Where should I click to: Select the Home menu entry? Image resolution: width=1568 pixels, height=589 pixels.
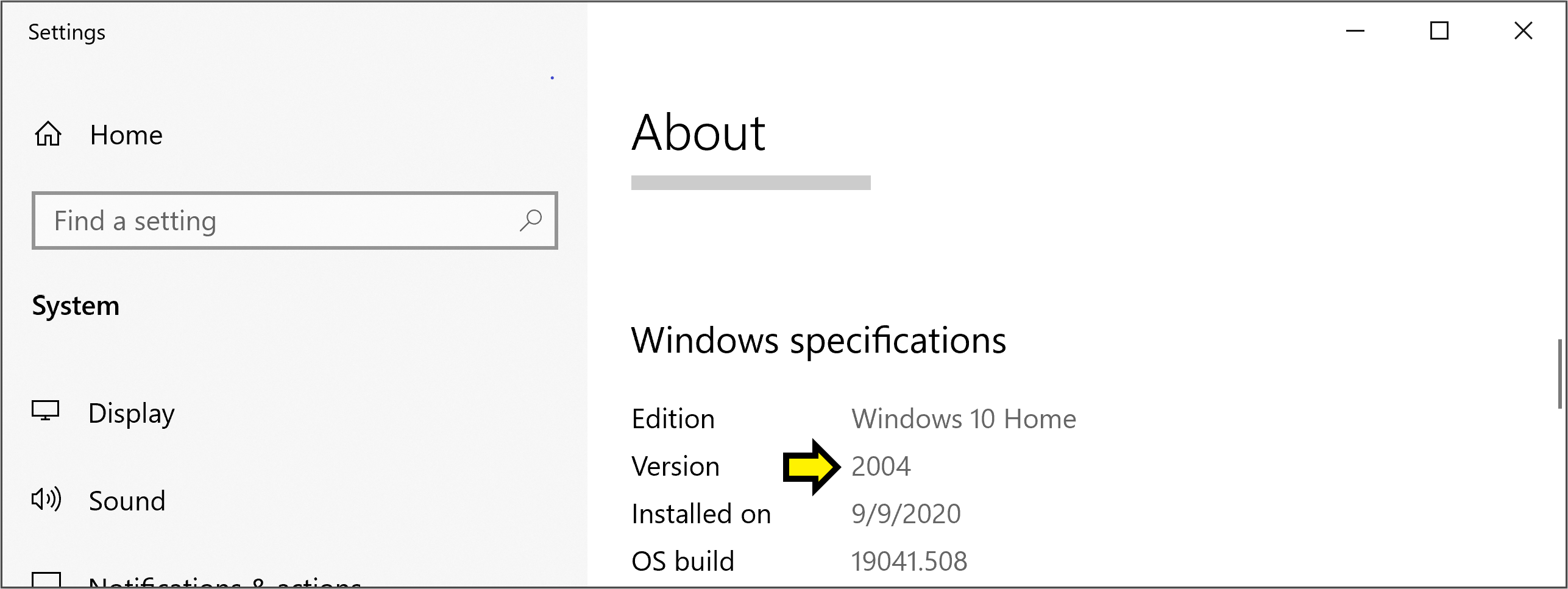126,135
